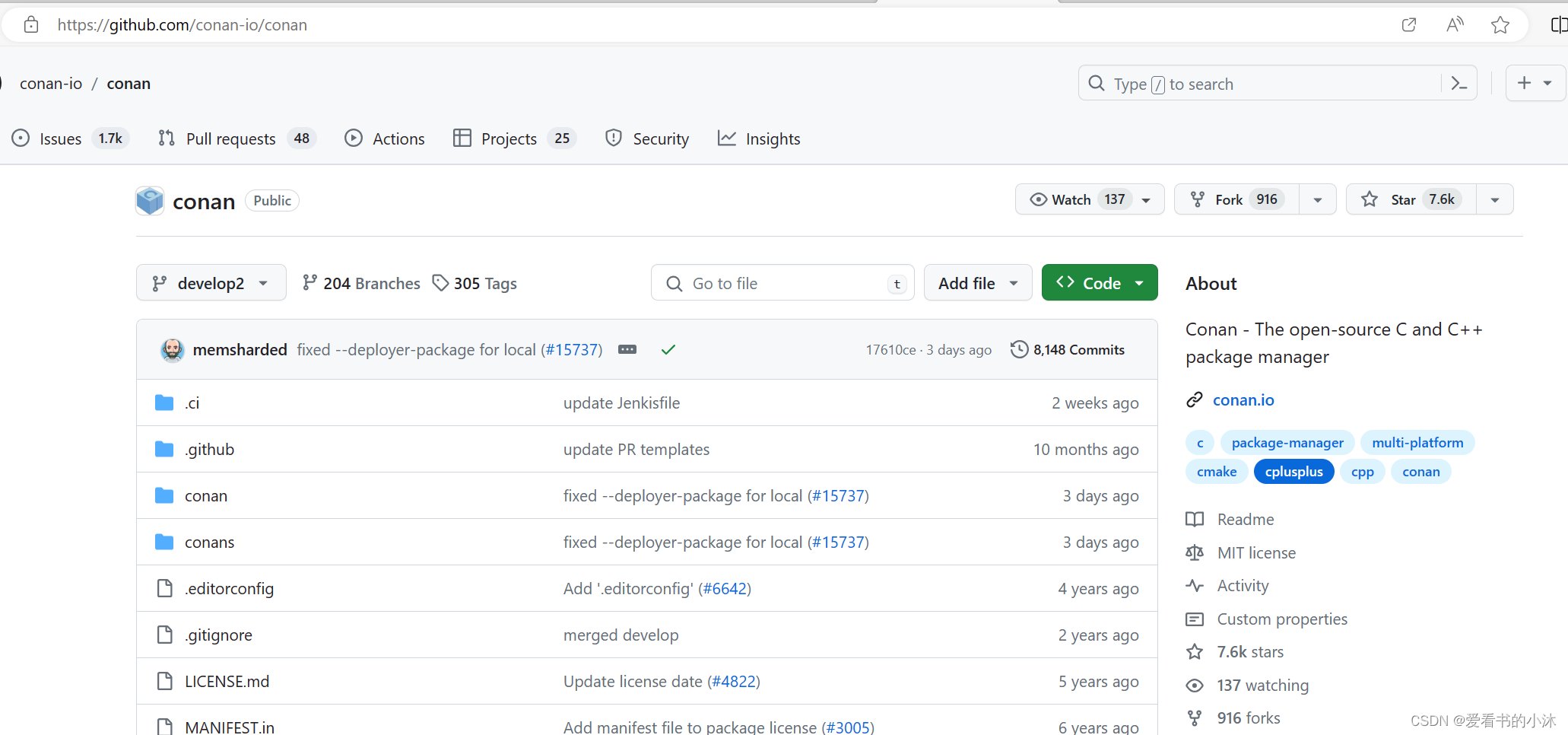Open the 8,148 Commits history
Viewport: 1568px width, 735px height.
(1068, 349)
